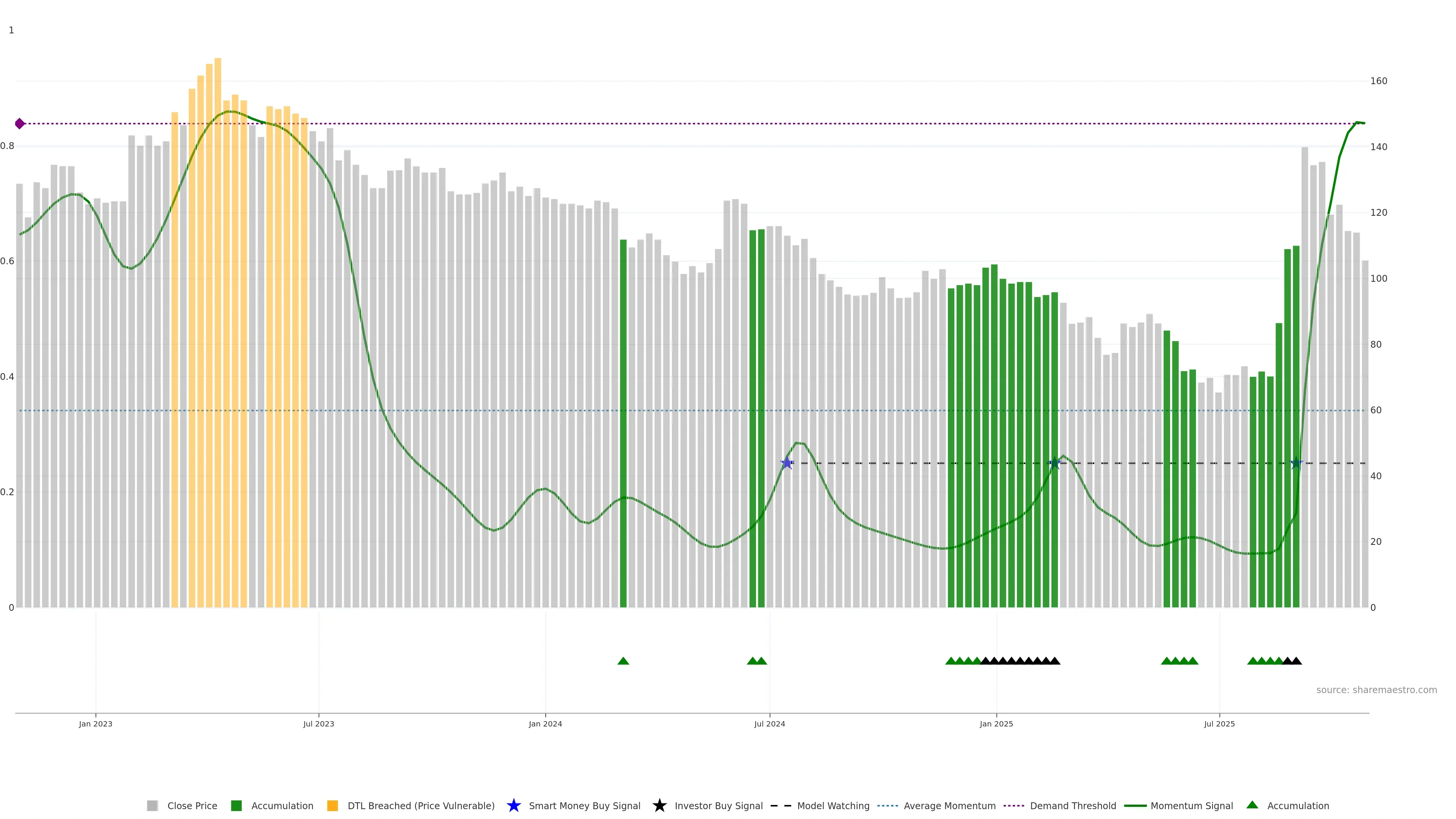Toggle the Model Watching dashed line legend
Viewport: 1456px width, 819px height.
point(833,806)
